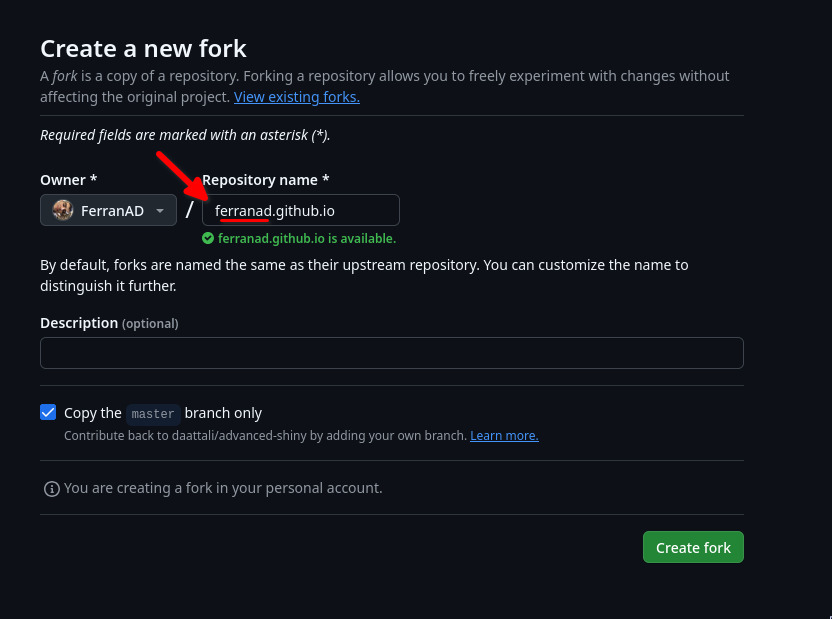Click the Create a new fork heading

(x=143, y=49)
